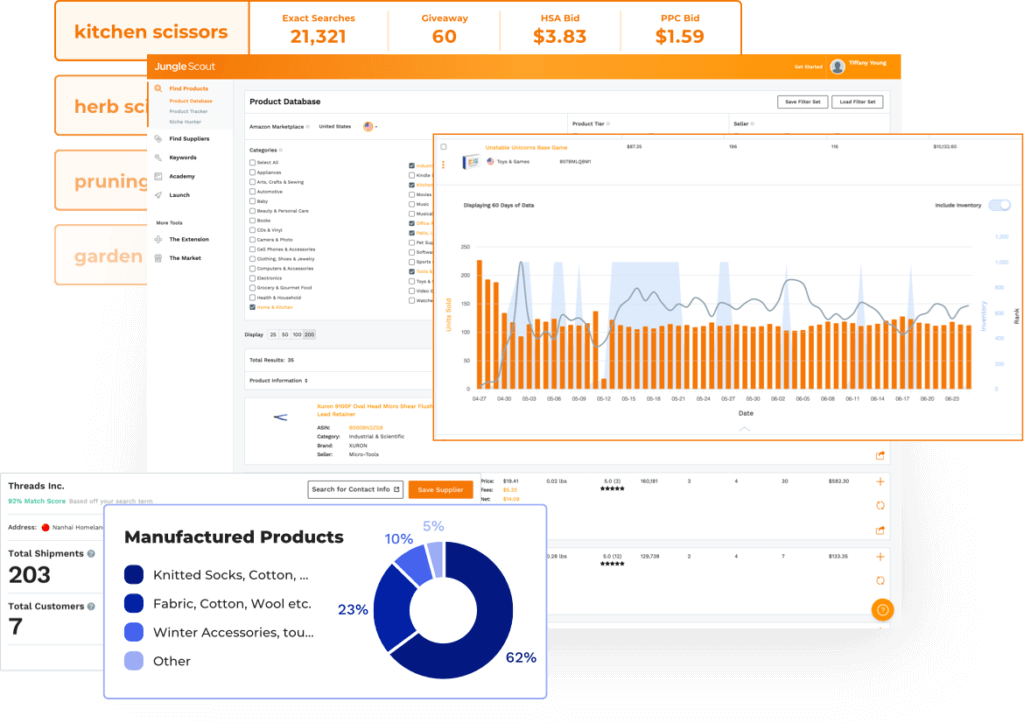Open Product Database in the sidebar
The image size is (1024, 723).
coord(191,101)
